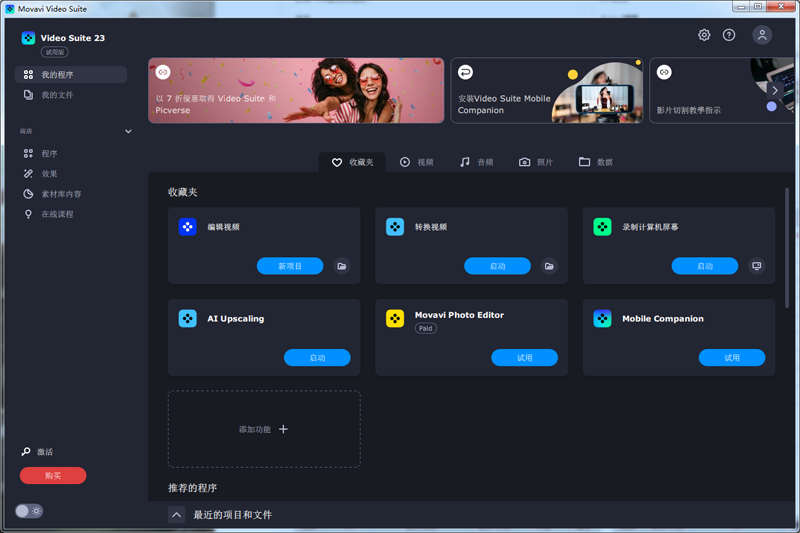Open 程序 in the store sidebar
Image resolution: width=800 pixels, height=533 pixels.
[71, 154]
